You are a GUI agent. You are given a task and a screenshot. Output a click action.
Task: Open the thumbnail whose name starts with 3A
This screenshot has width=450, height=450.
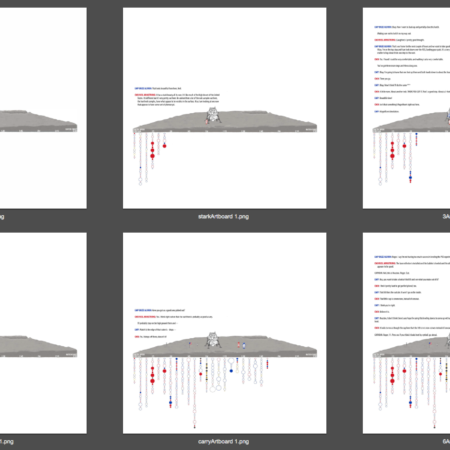click(406, 108)
